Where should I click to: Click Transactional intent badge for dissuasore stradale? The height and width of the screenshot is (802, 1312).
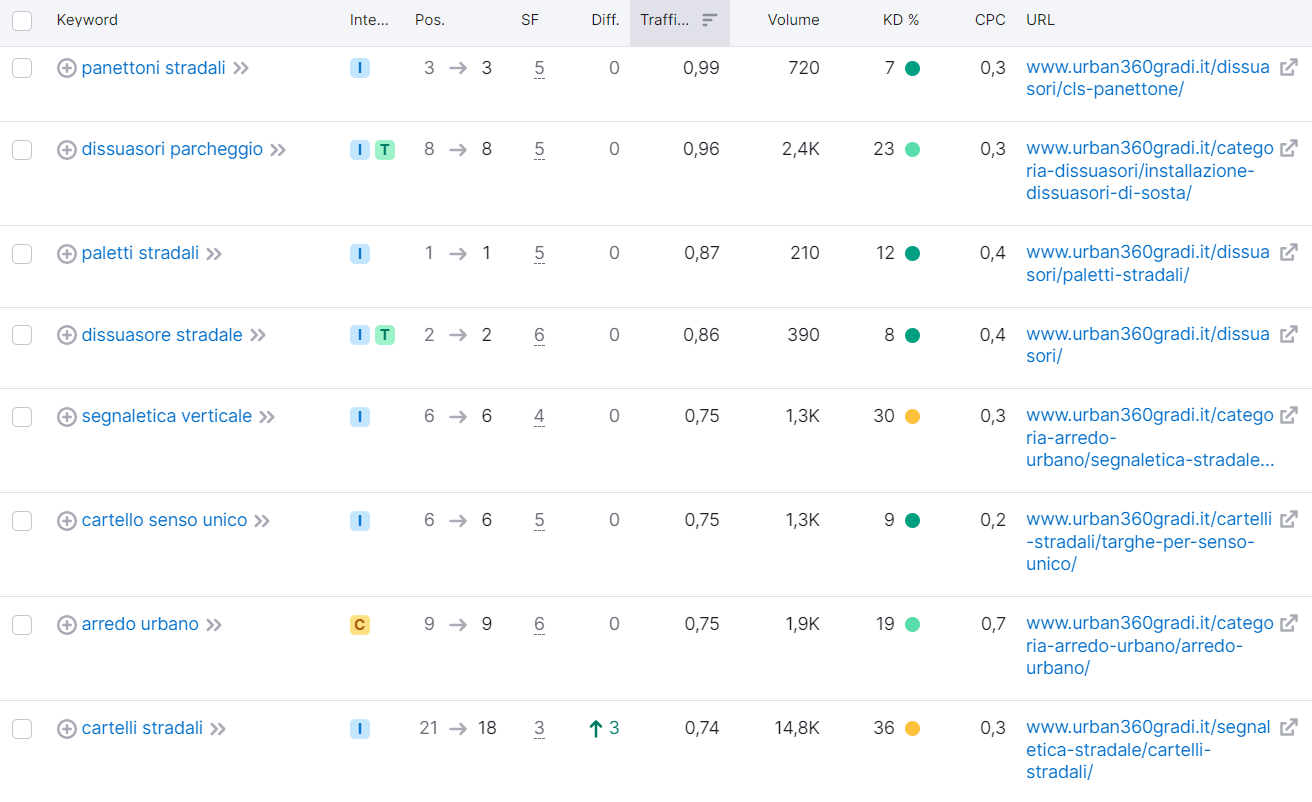point(385,335)
